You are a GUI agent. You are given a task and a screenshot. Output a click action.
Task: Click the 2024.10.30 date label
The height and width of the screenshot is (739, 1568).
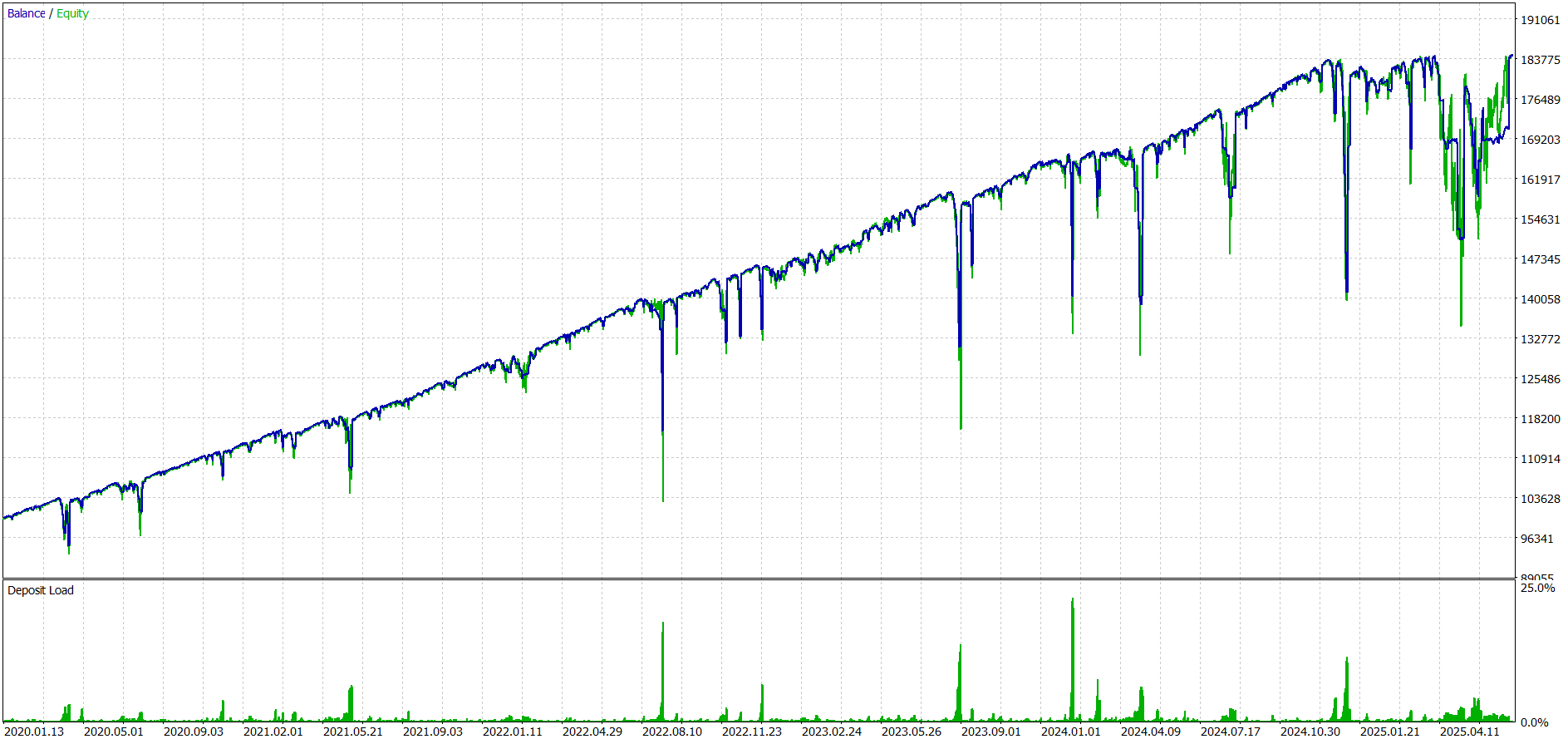[x=1310, y=732]
